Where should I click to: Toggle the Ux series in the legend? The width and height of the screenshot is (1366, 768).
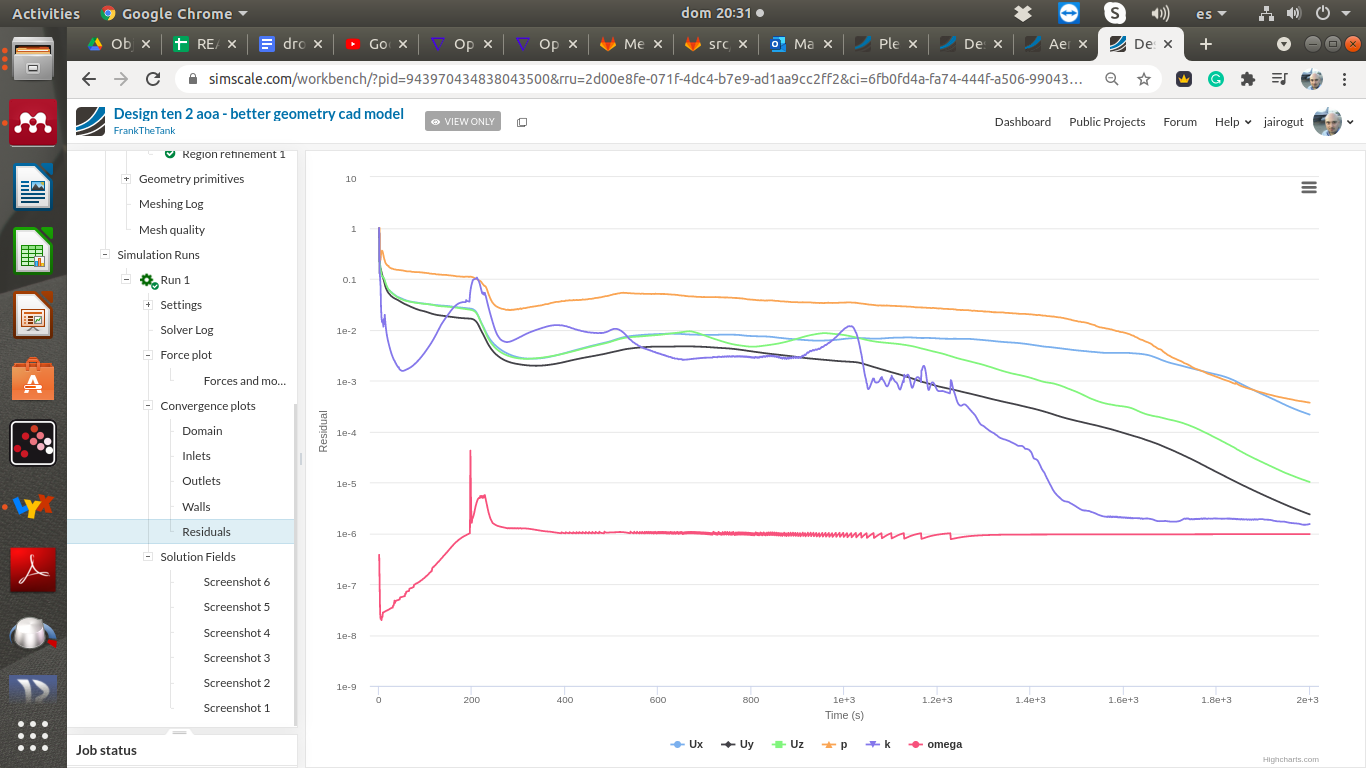[x=687, y=744]
